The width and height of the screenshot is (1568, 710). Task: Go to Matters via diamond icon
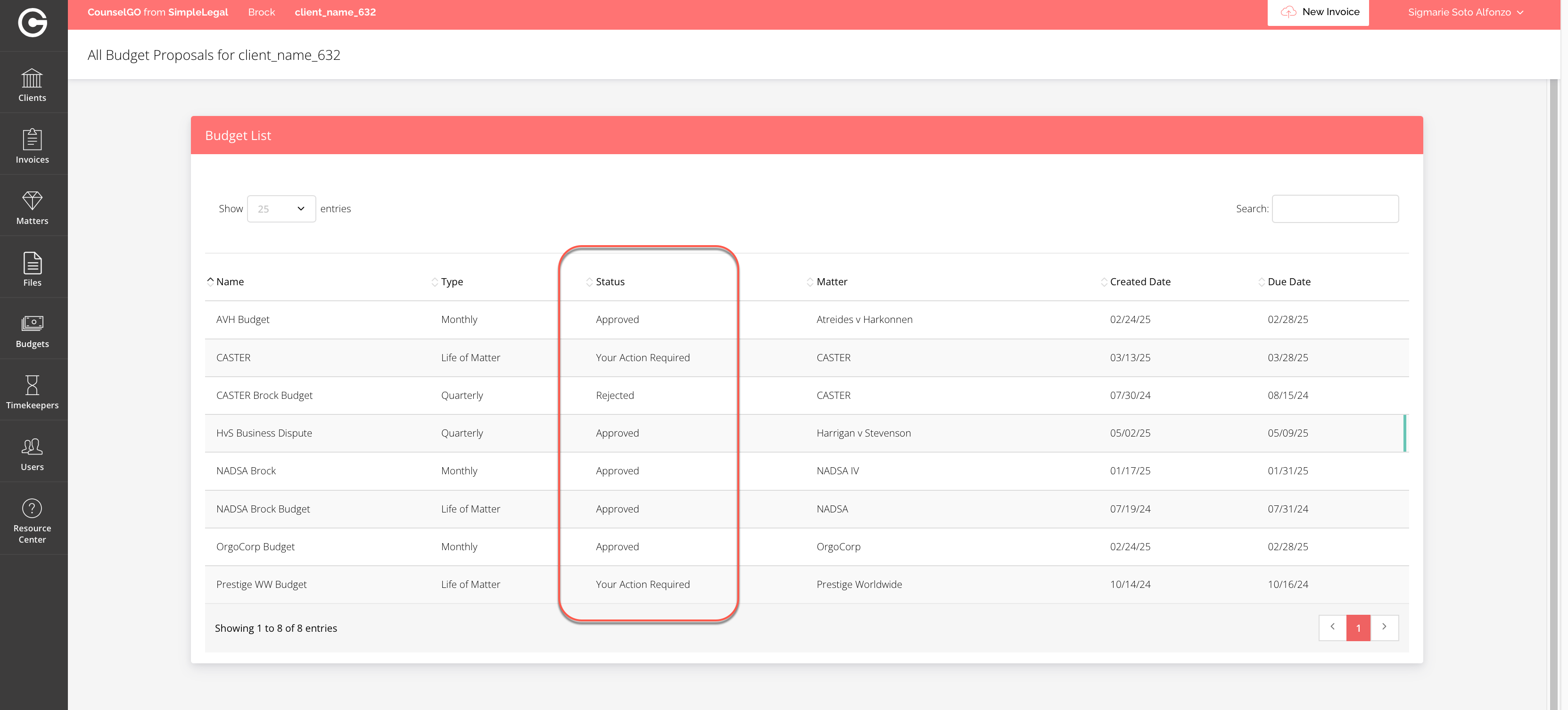[32, 201]
